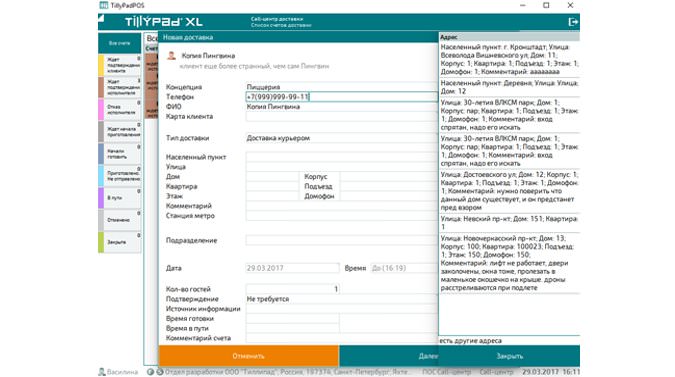Click the customer avatar icon beside Копия Пингвина
The width and height of the screenshot is (675, 377).
171,56
